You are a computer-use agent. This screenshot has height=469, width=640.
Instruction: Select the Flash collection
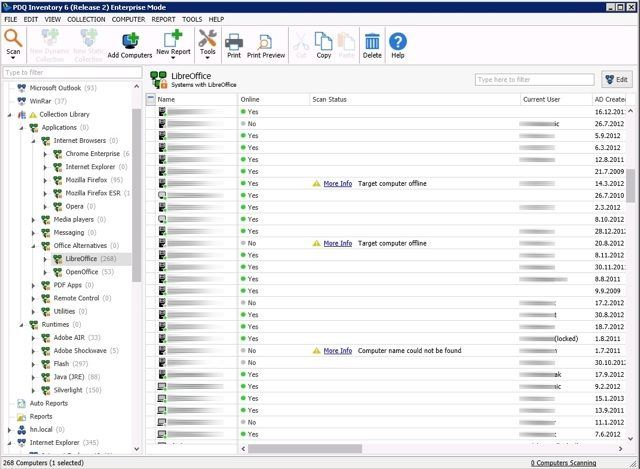[x=64, y=363]
